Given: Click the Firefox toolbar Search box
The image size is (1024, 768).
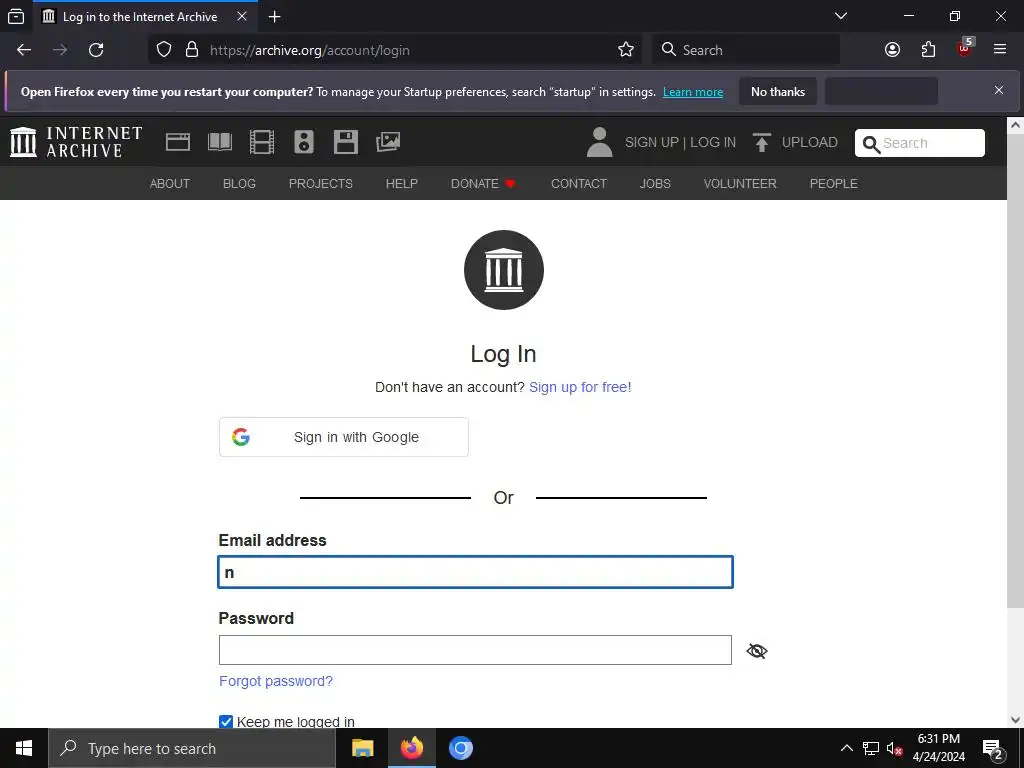Looking at the screenshot, I should tap(746, 50).
